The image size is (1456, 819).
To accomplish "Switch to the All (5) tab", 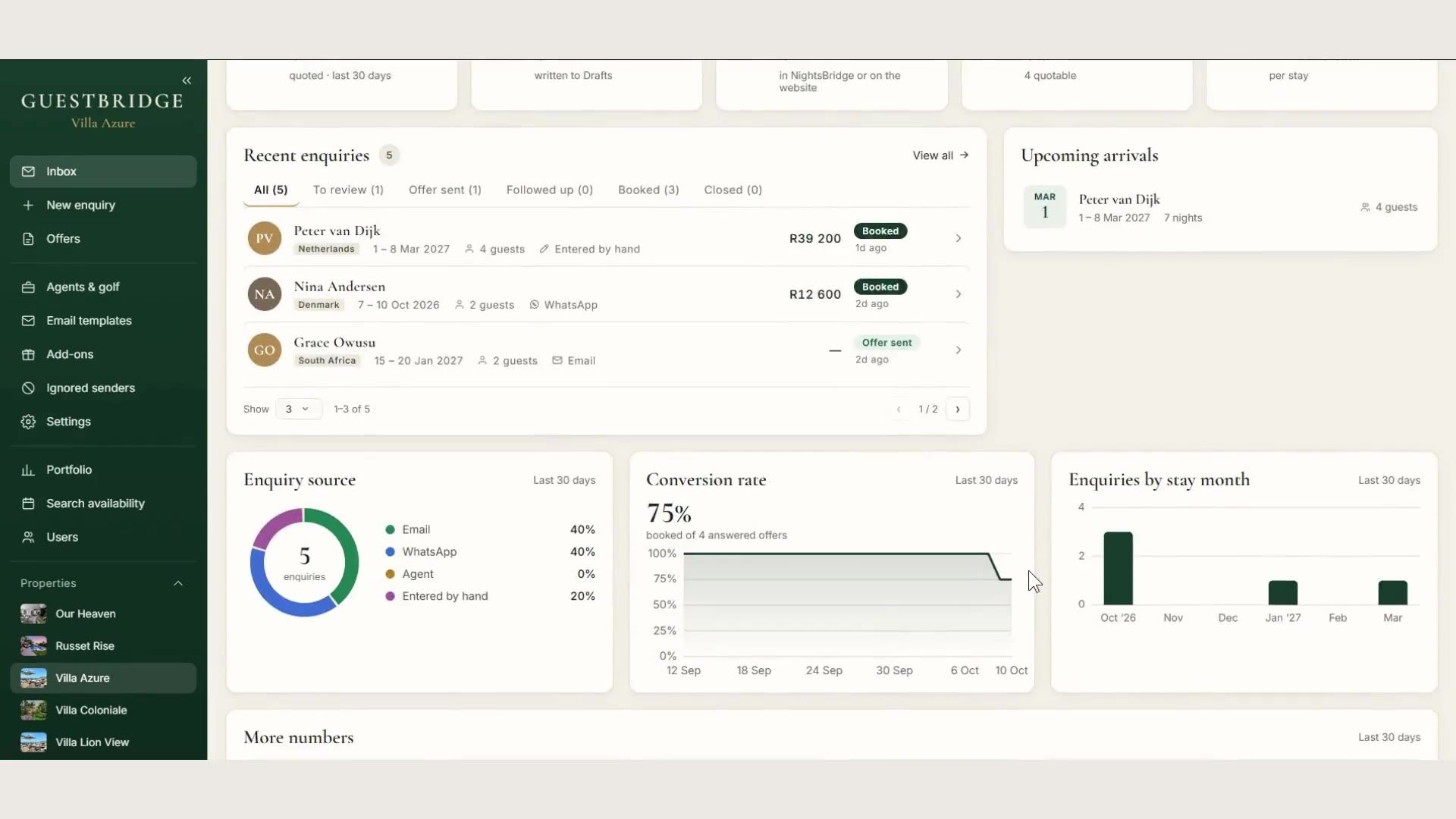I will click(x=271, y=190).
